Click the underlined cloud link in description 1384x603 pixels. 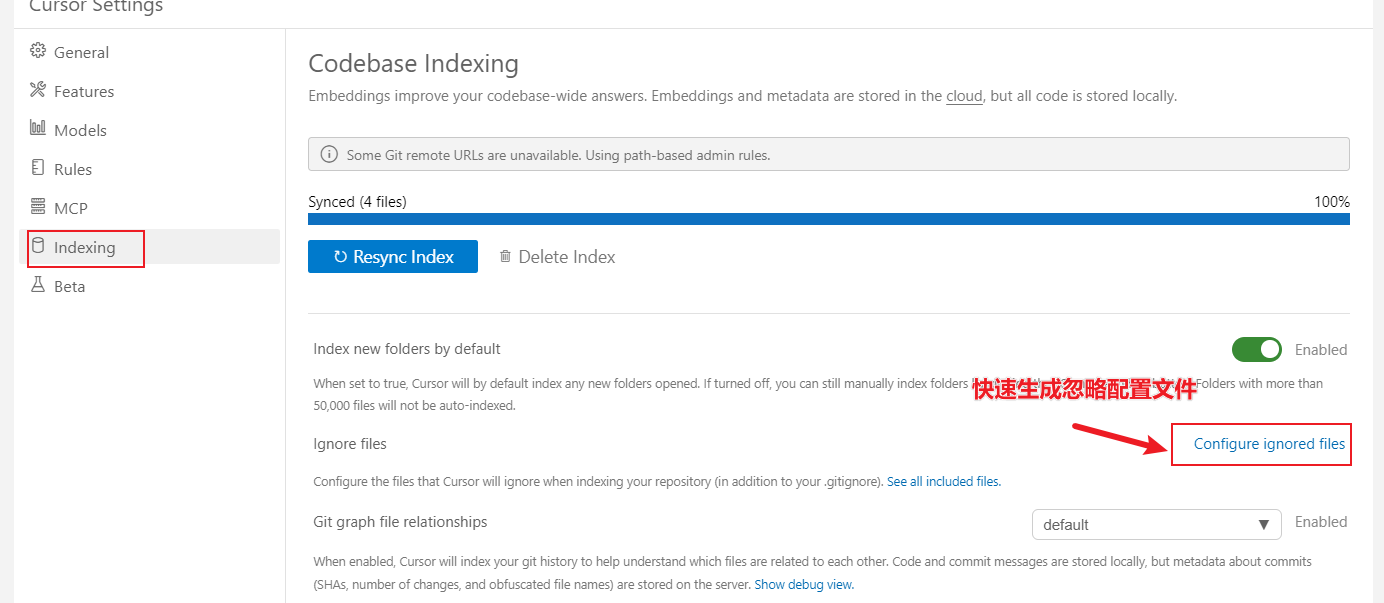[x=964, y=97]
